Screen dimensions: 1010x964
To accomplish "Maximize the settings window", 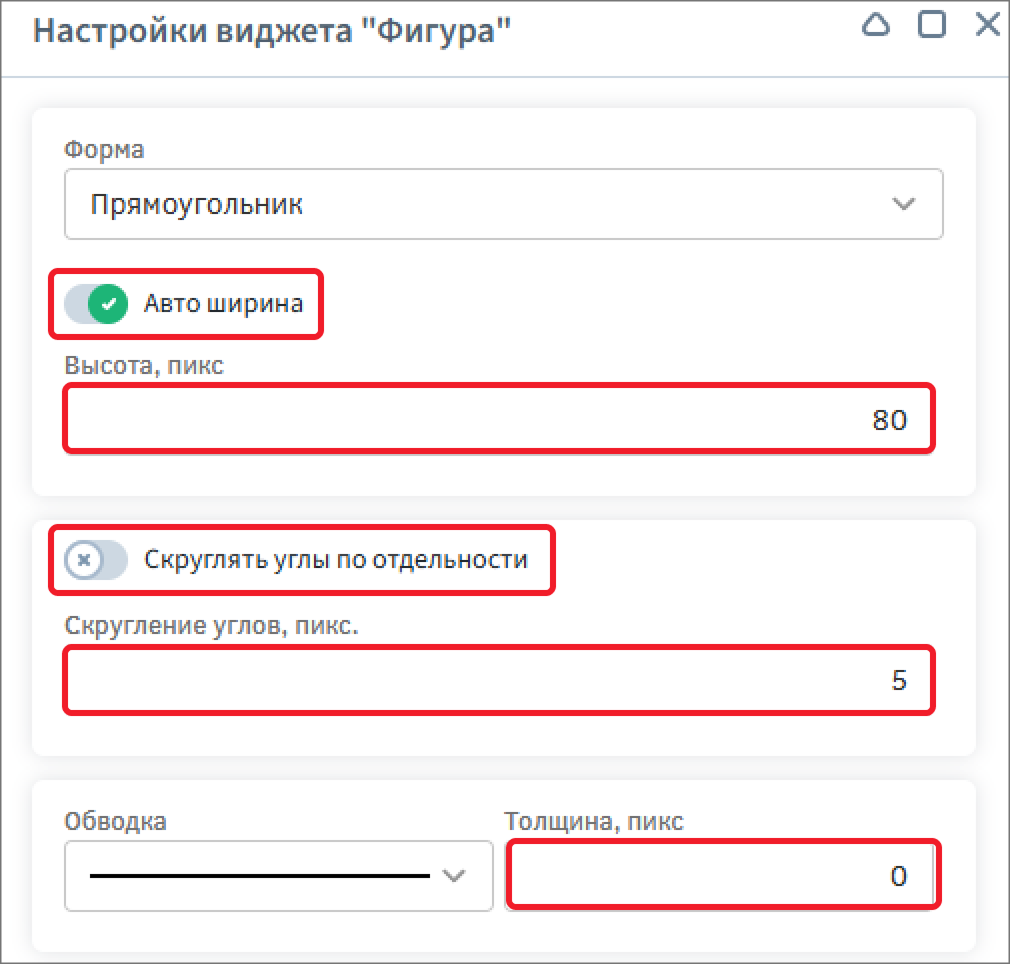I will [932, 26].
